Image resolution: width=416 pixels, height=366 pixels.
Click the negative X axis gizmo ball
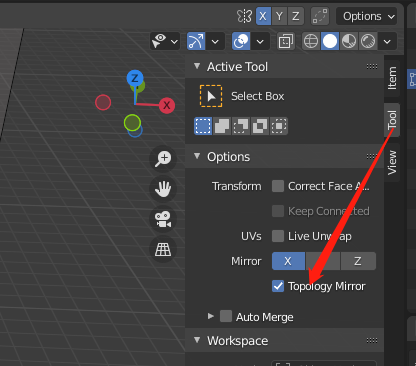click(103, 102)
